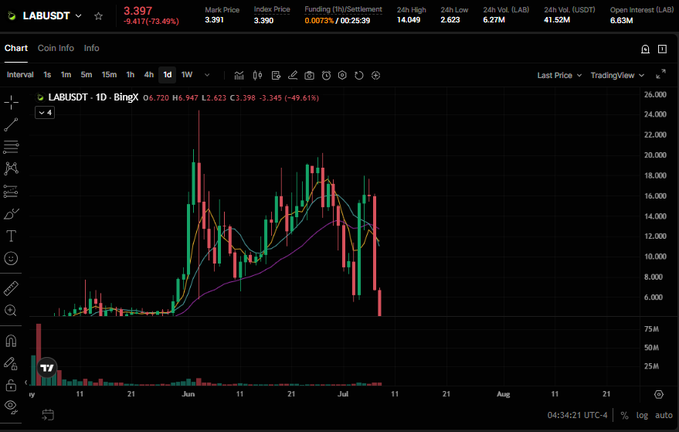Open the LABUSDT pair selector dropdown
Screen dimensions: 679x432
point(78,16)
